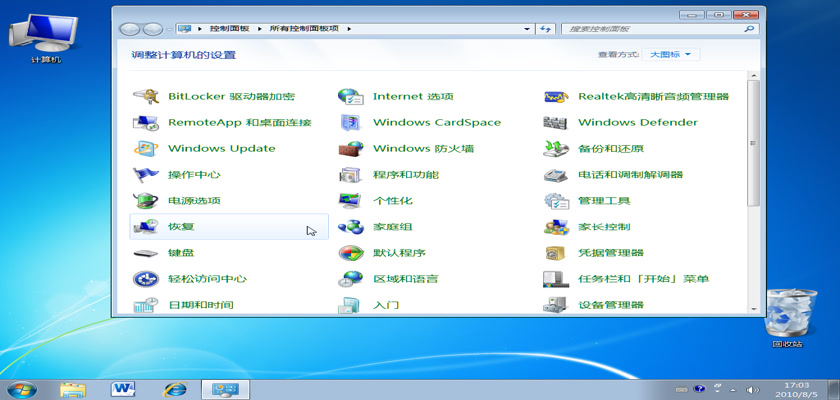The image size is (840, 400).
Task: Click the refresh button beside address bar
Action: (546, 29)
